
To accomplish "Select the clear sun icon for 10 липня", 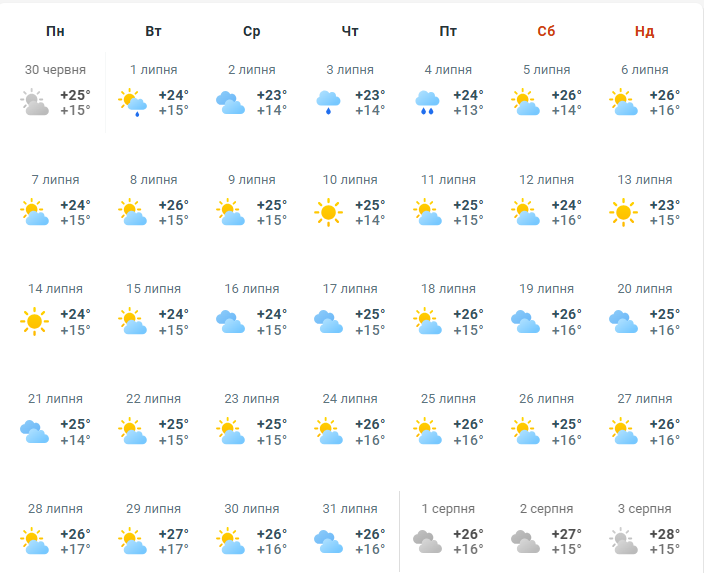I will 328,212.
